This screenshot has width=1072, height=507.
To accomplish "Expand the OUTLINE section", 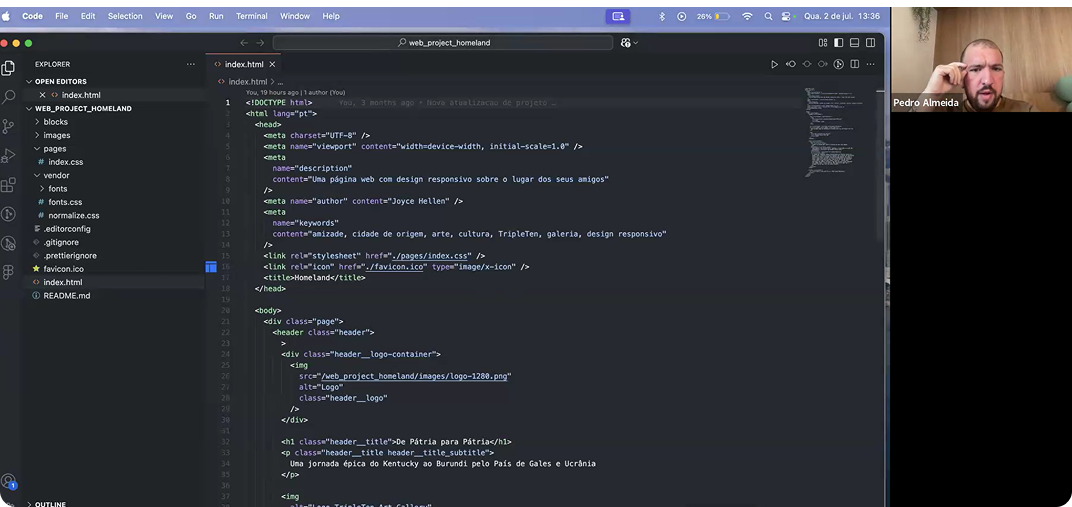I will [50, 503].
